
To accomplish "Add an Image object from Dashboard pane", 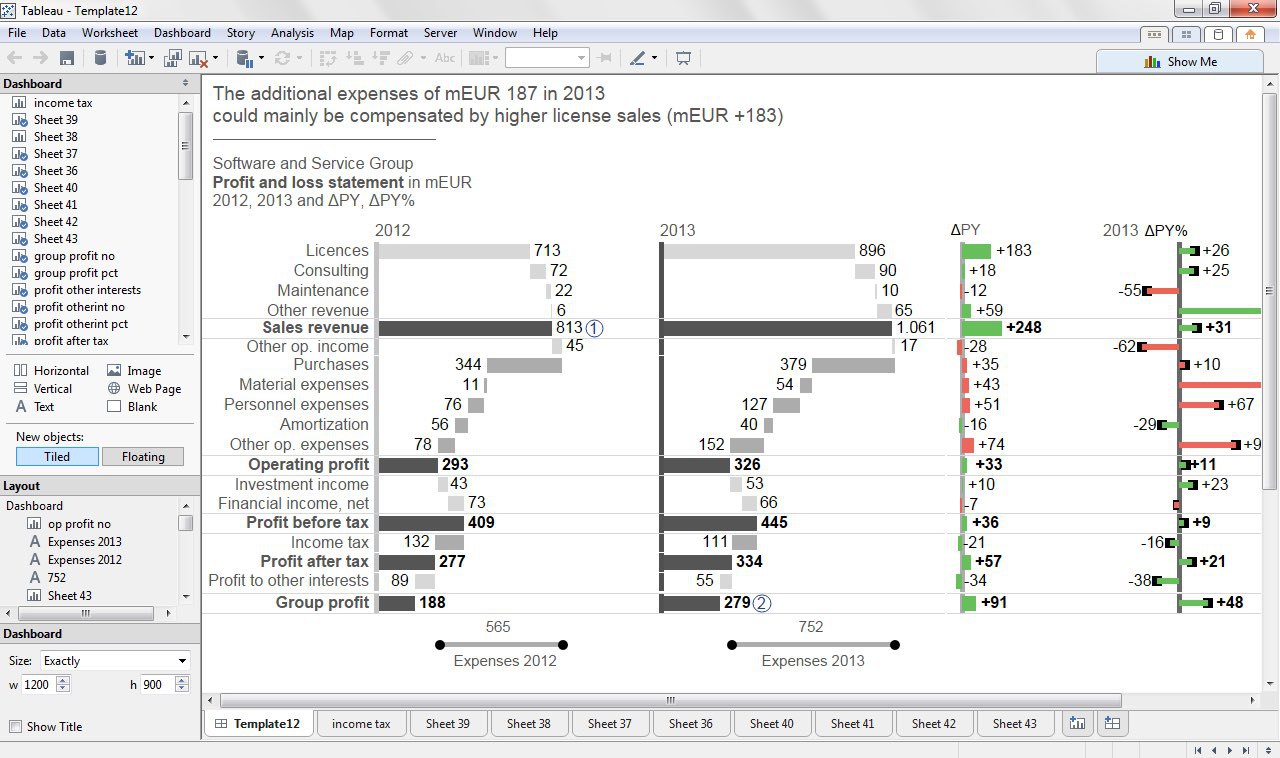I will pyautogui.click(x=135, y=370).
